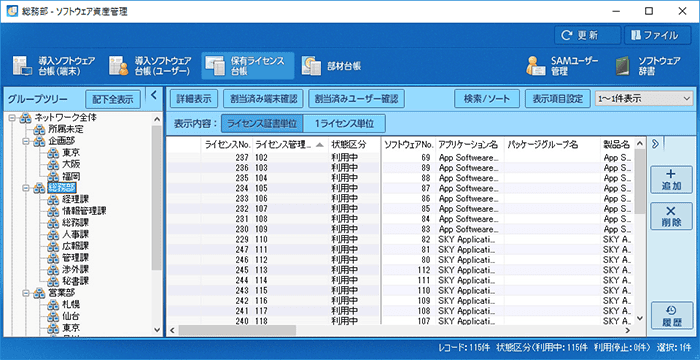
Task: Open the 1～1件表示 dropdown
Action: click(644, 99)
